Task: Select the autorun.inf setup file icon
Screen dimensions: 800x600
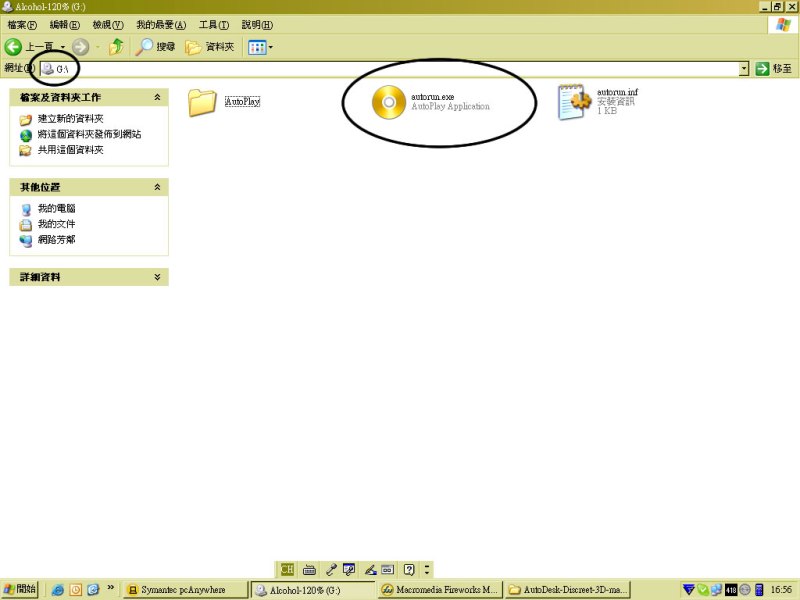Action: tap(574, 102)
